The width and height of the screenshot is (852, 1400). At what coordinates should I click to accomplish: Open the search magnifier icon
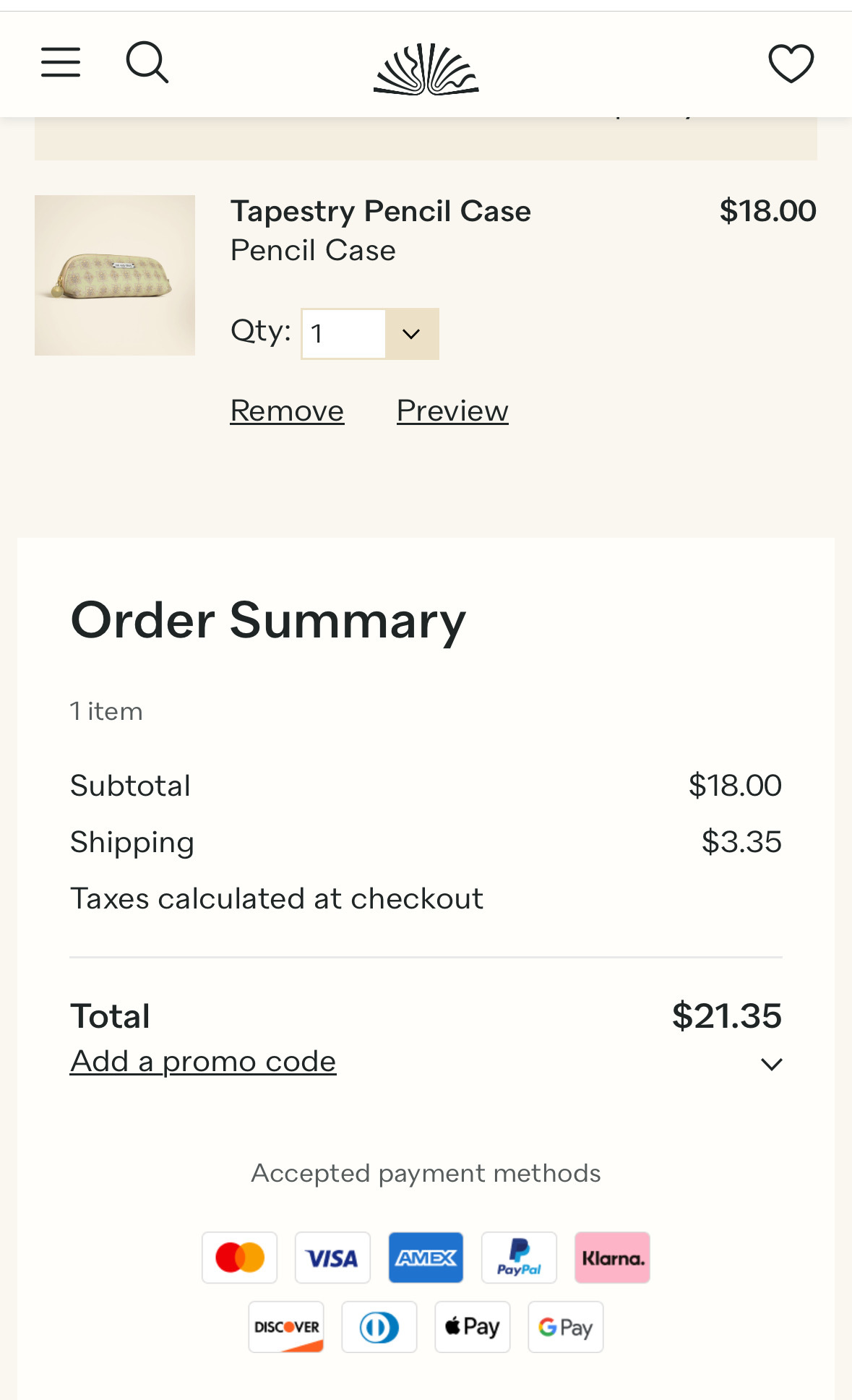coord(147,62)
